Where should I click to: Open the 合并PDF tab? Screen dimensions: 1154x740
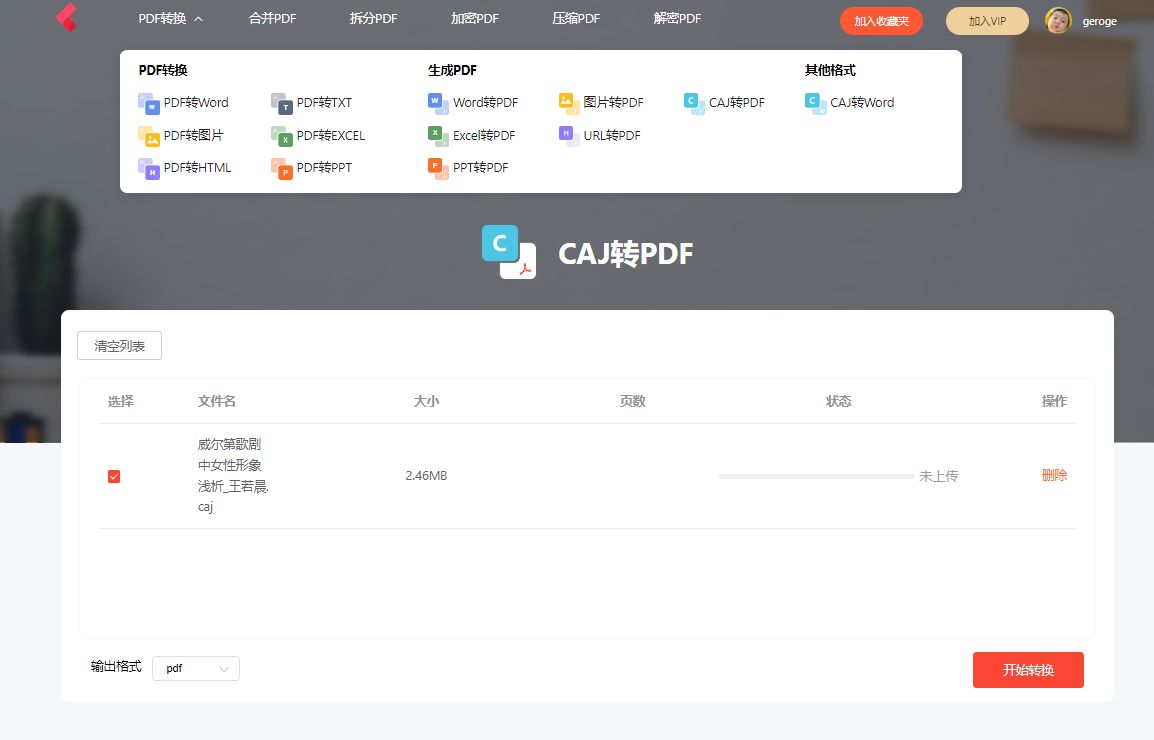[272, 18]
